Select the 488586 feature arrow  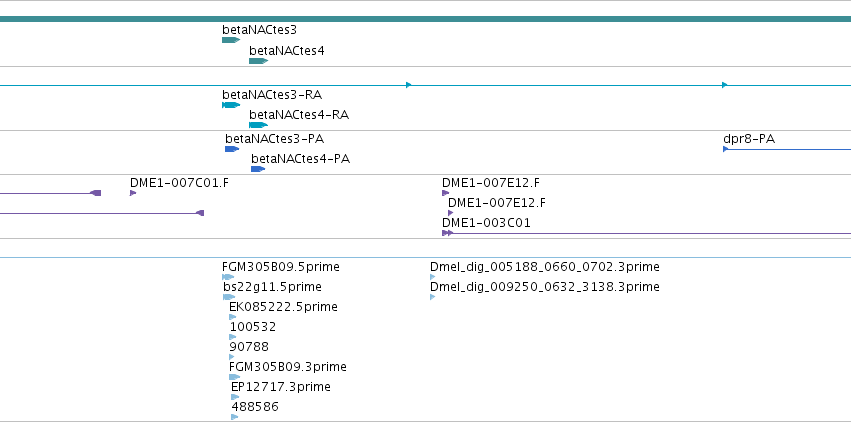click(234, 417)
